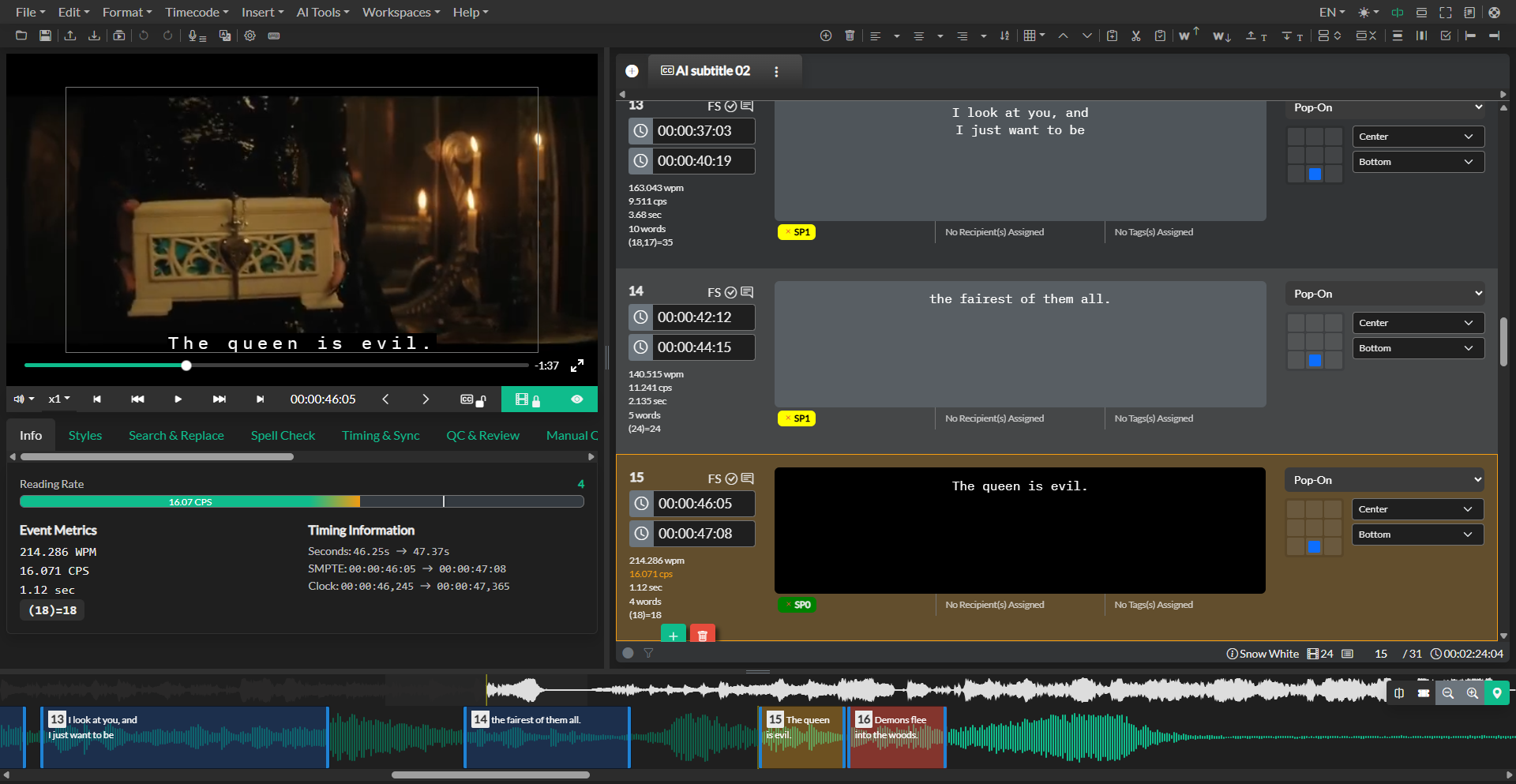1516x784 pixels.
Task: Click the green add event plus button
Action: click(x=673, y=635)
